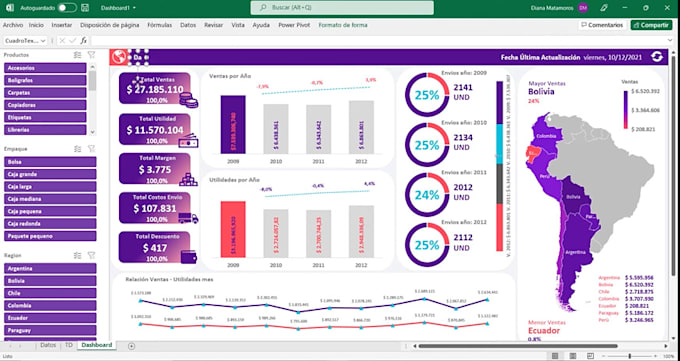Viewport: 680px width, 361px height.
Task: Add a new sheet with plus icon
Action: click(x=132, y=346)
